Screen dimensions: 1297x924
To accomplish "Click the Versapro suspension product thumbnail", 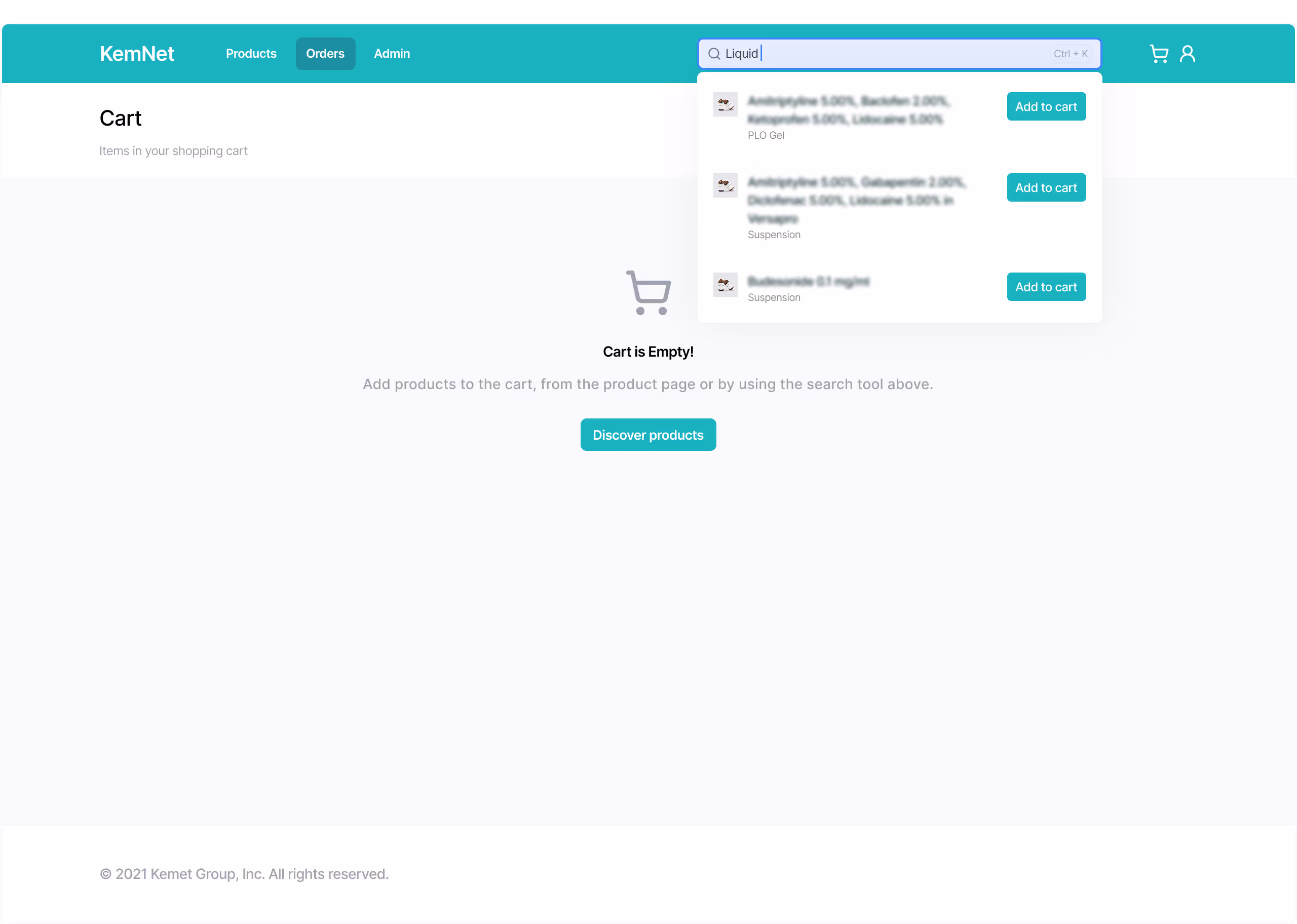I will [726, 185].
